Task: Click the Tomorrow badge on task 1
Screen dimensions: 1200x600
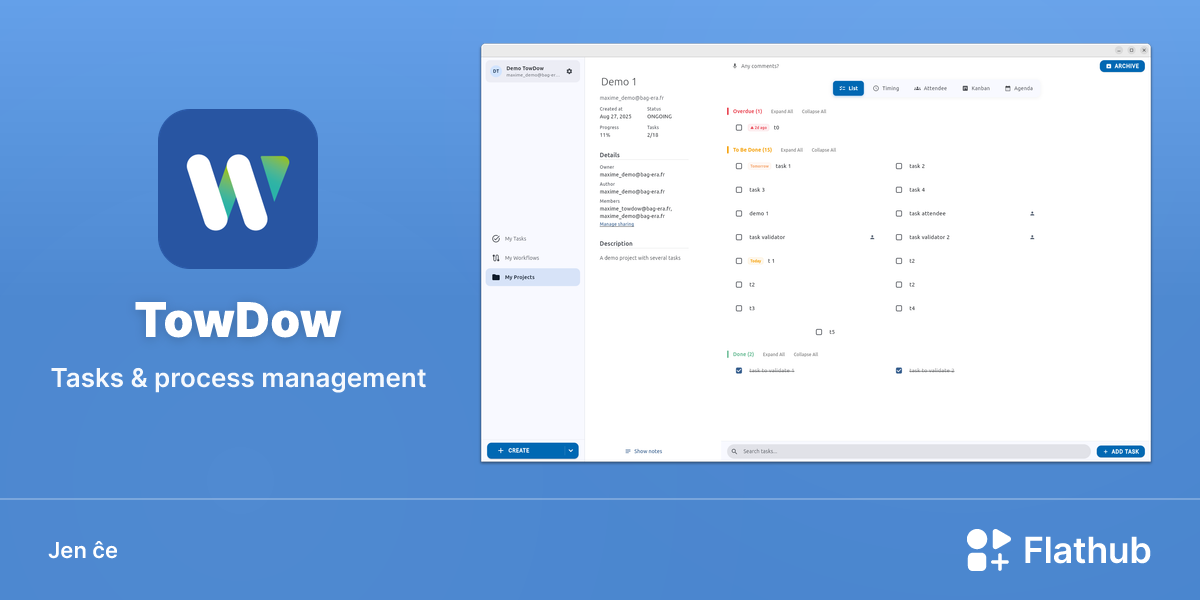Action: tap(760, 166)
